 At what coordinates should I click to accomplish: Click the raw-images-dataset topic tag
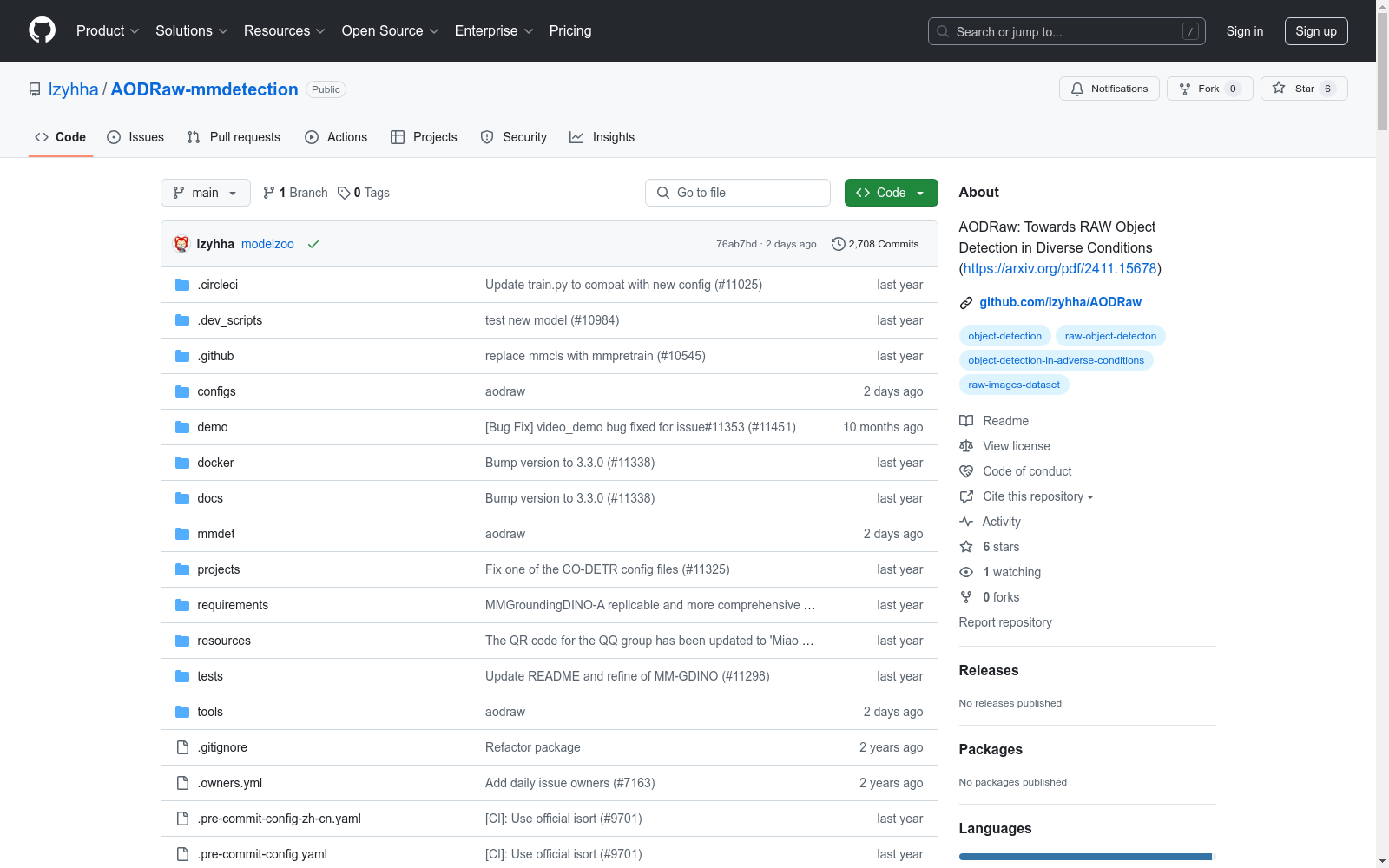click(x=1014, y=385)
